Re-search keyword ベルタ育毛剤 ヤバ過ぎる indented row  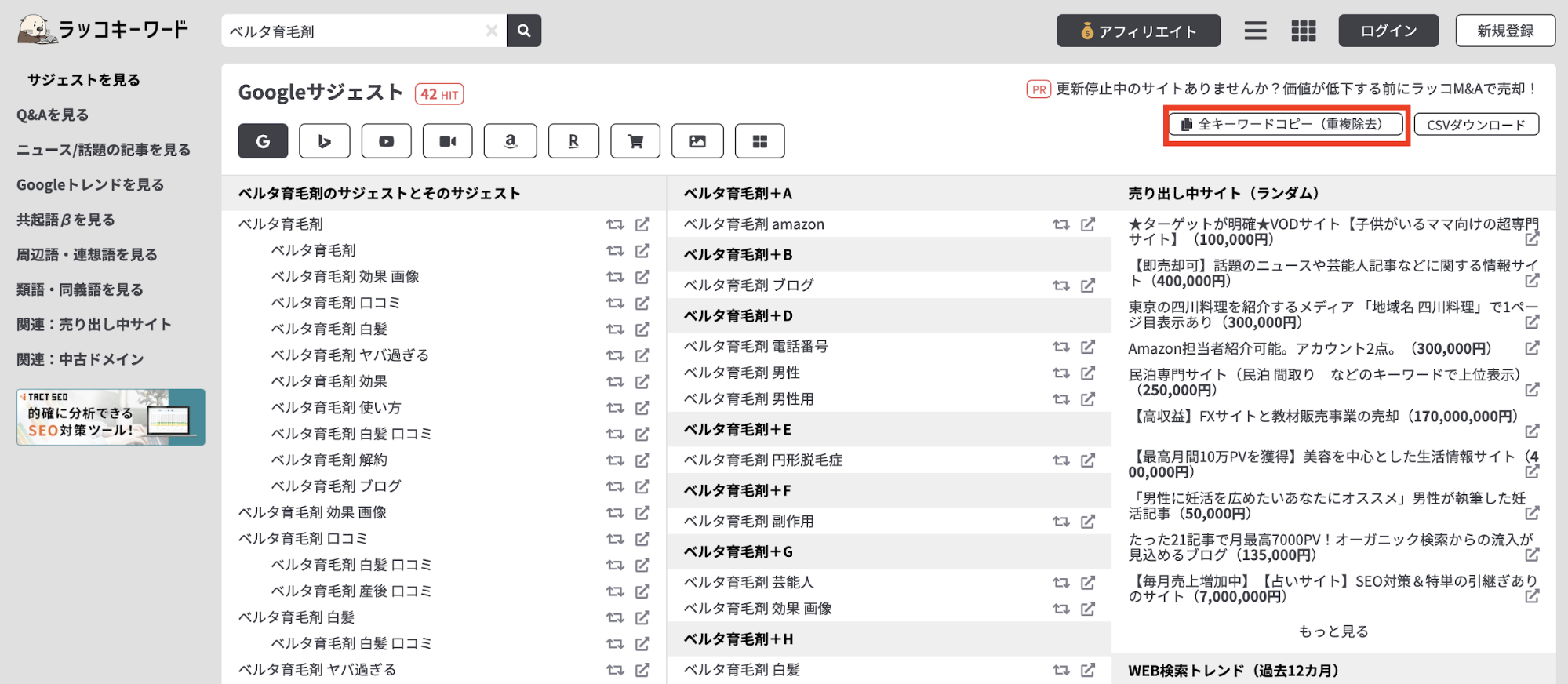click(x=615, y=355)
